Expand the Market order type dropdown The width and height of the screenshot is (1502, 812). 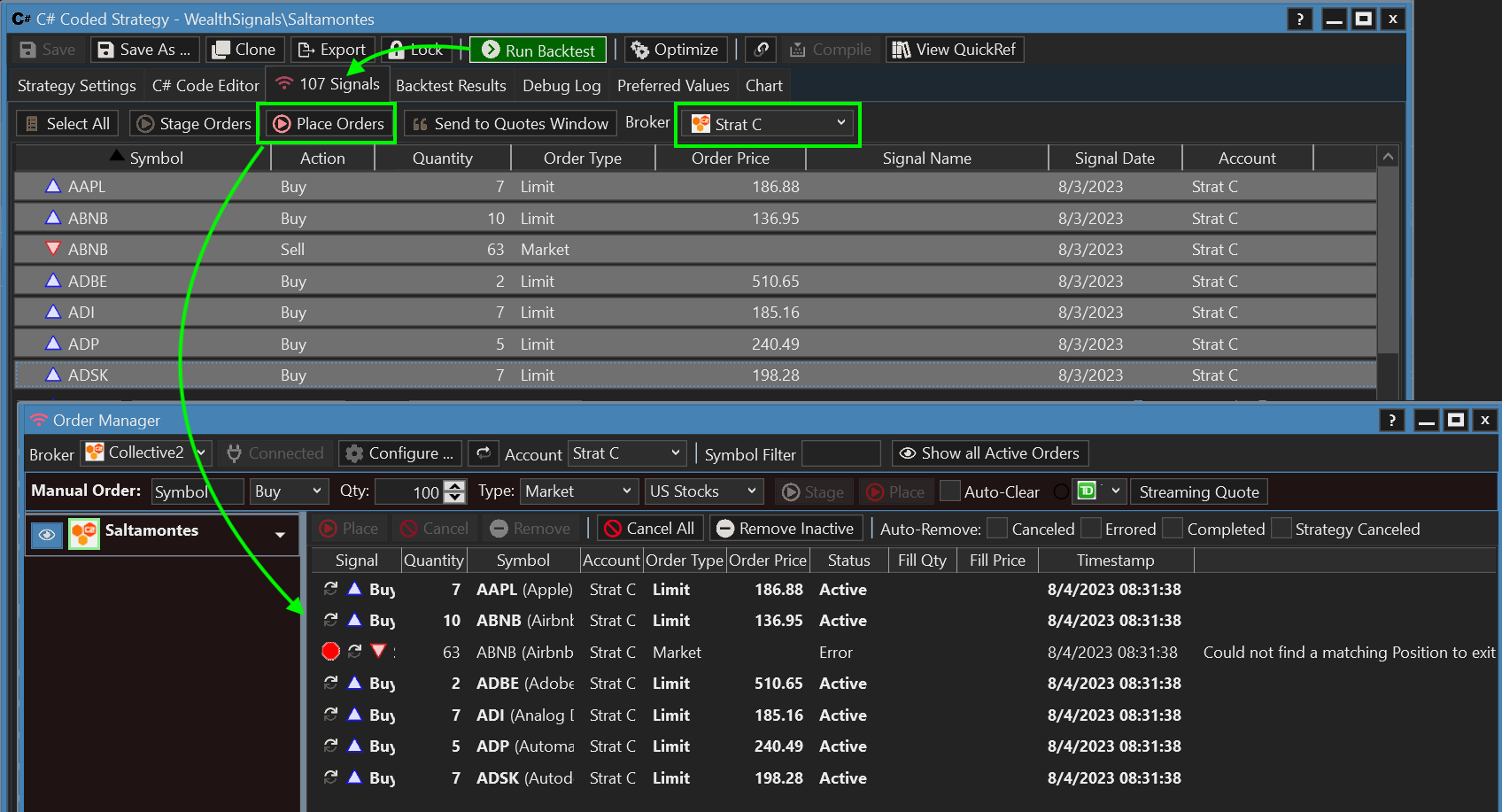[578, 491]
